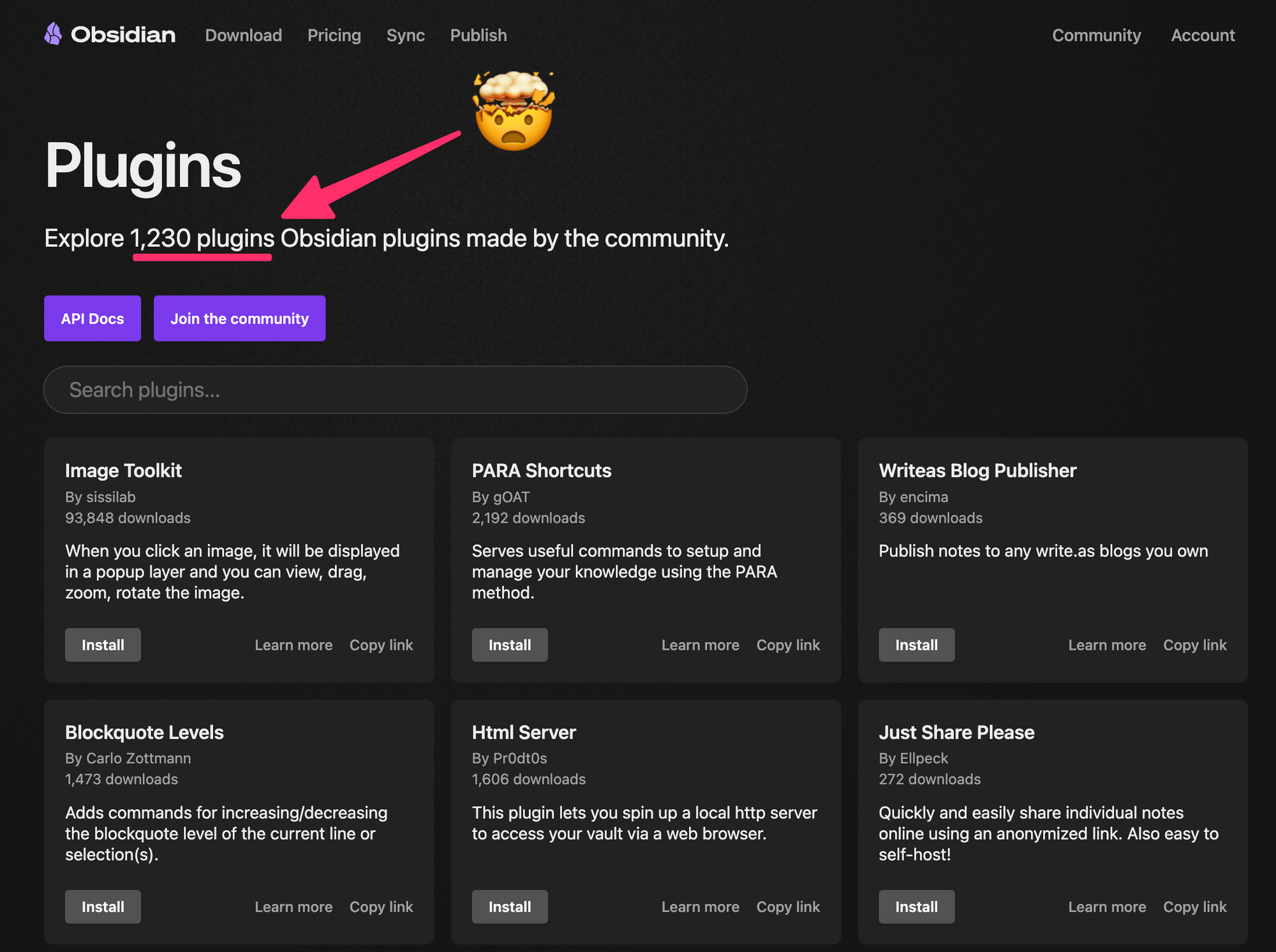Image resolution: width=1276 pixels, height=952 pixels.
Task: Open the Account page link
Action: pos(1202,35)
